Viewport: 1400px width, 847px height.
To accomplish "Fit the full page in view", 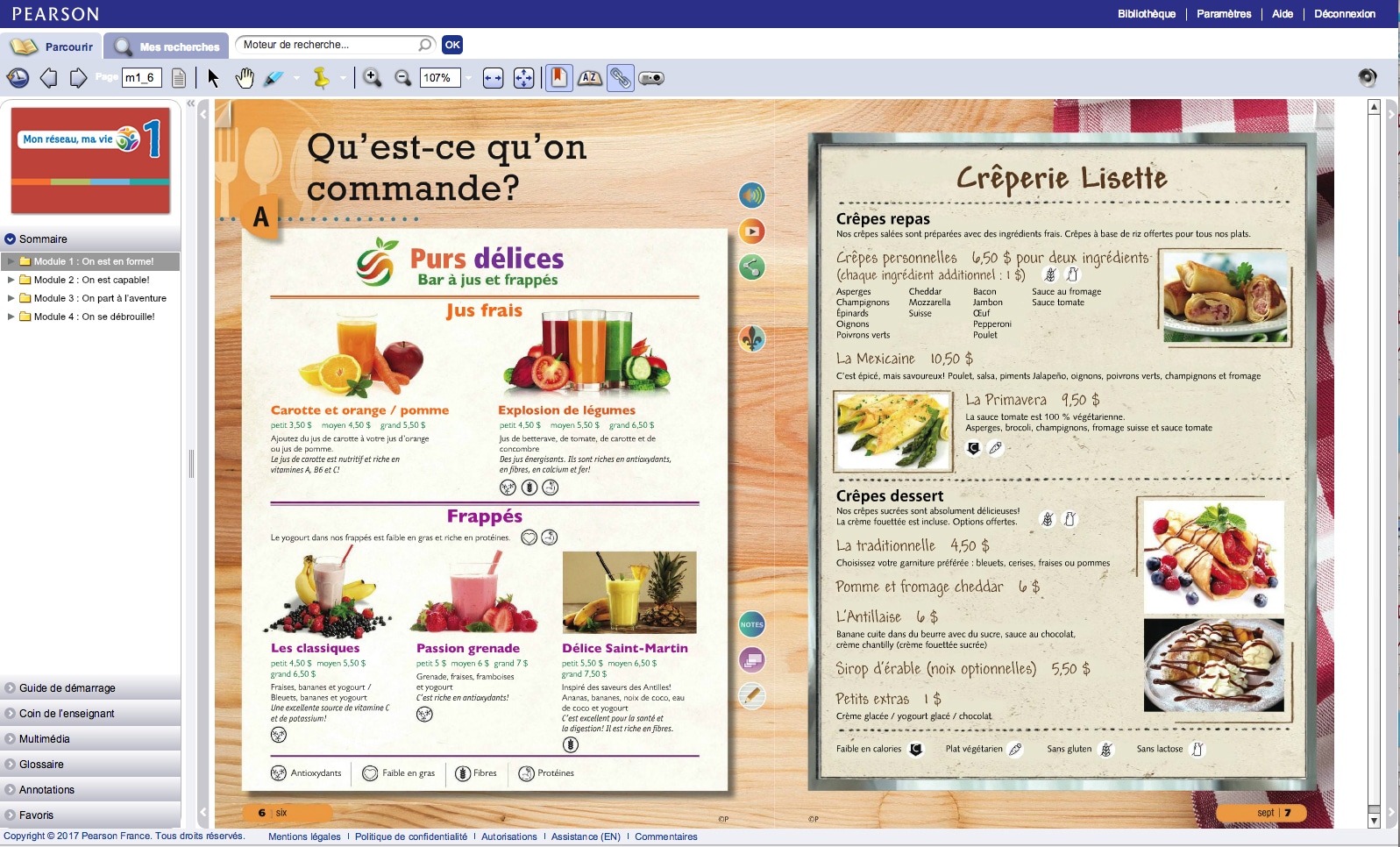I will pos(524,78).
